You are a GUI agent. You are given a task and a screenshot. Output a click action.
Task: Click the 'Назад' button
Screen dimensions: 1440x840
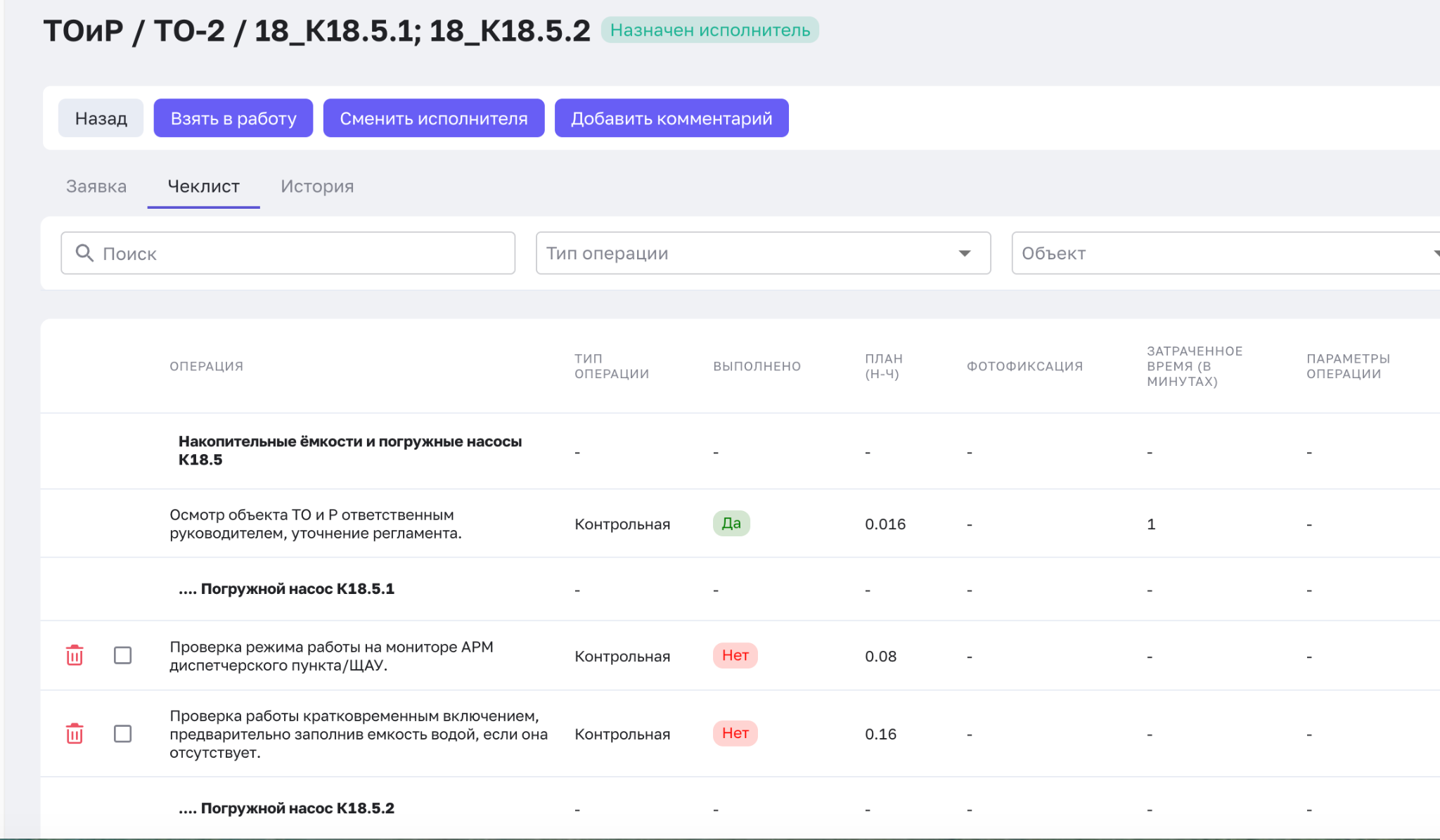(101, 118)
